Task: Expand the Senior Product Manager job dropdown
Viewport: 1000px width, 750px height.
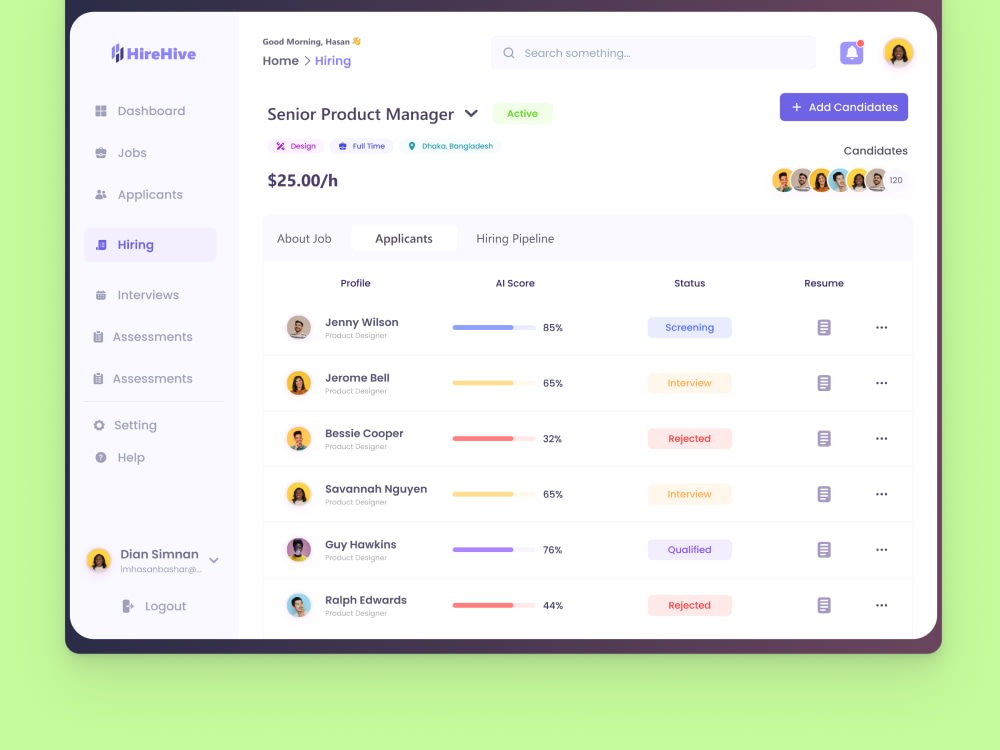Action: pyautogui.click(x=470, y=114)
